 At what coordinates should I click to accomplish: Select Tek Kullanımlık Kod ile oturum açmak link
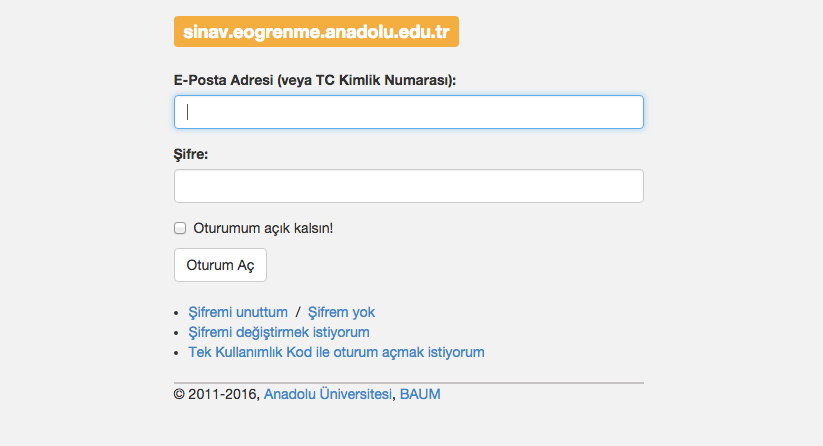pyautogui.click(x=336, y=352)
